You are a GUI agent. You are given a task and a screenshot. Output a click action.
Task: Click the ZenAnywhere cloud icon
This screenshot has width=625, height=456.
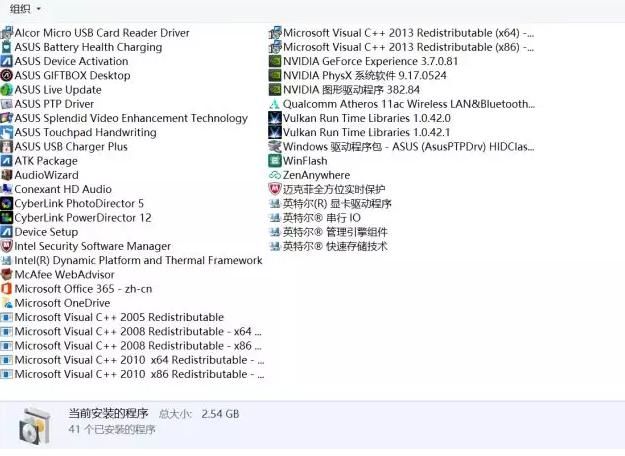[x=275, y=175]
